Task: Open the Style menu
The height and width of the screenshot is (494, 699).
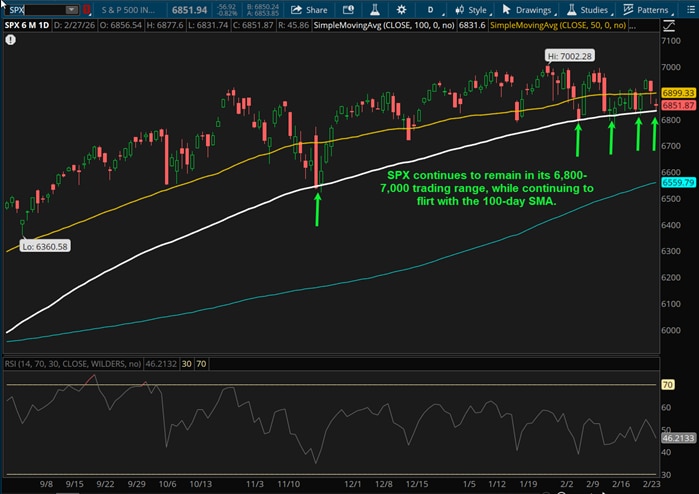Action: pos(473,10)
